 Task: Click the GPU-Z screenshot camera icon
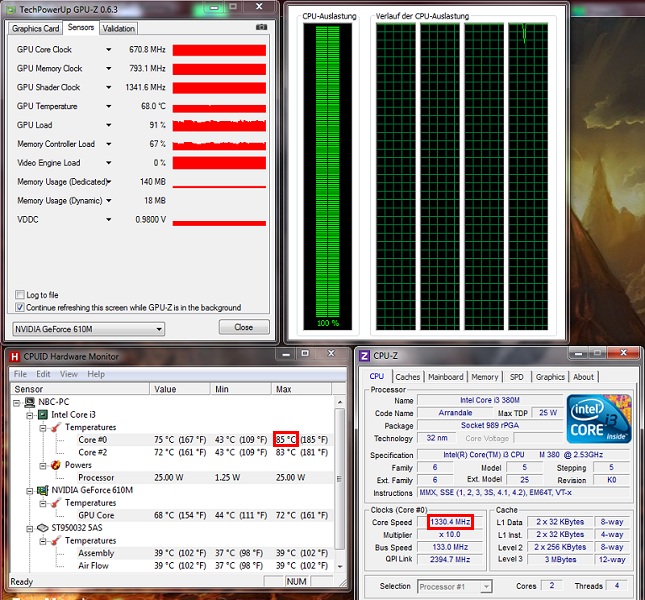point(261,27)
